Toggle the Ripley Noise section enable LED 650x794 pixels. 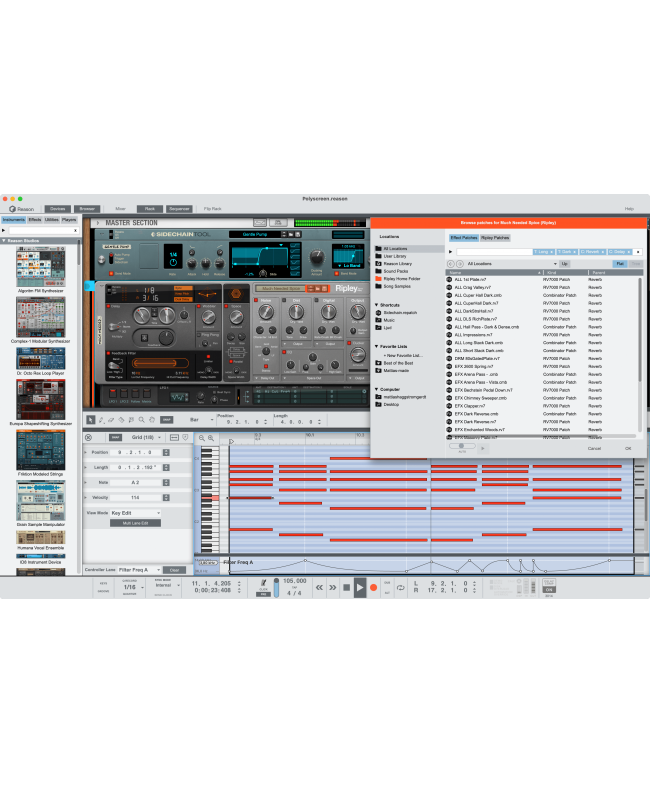[256, 300]
